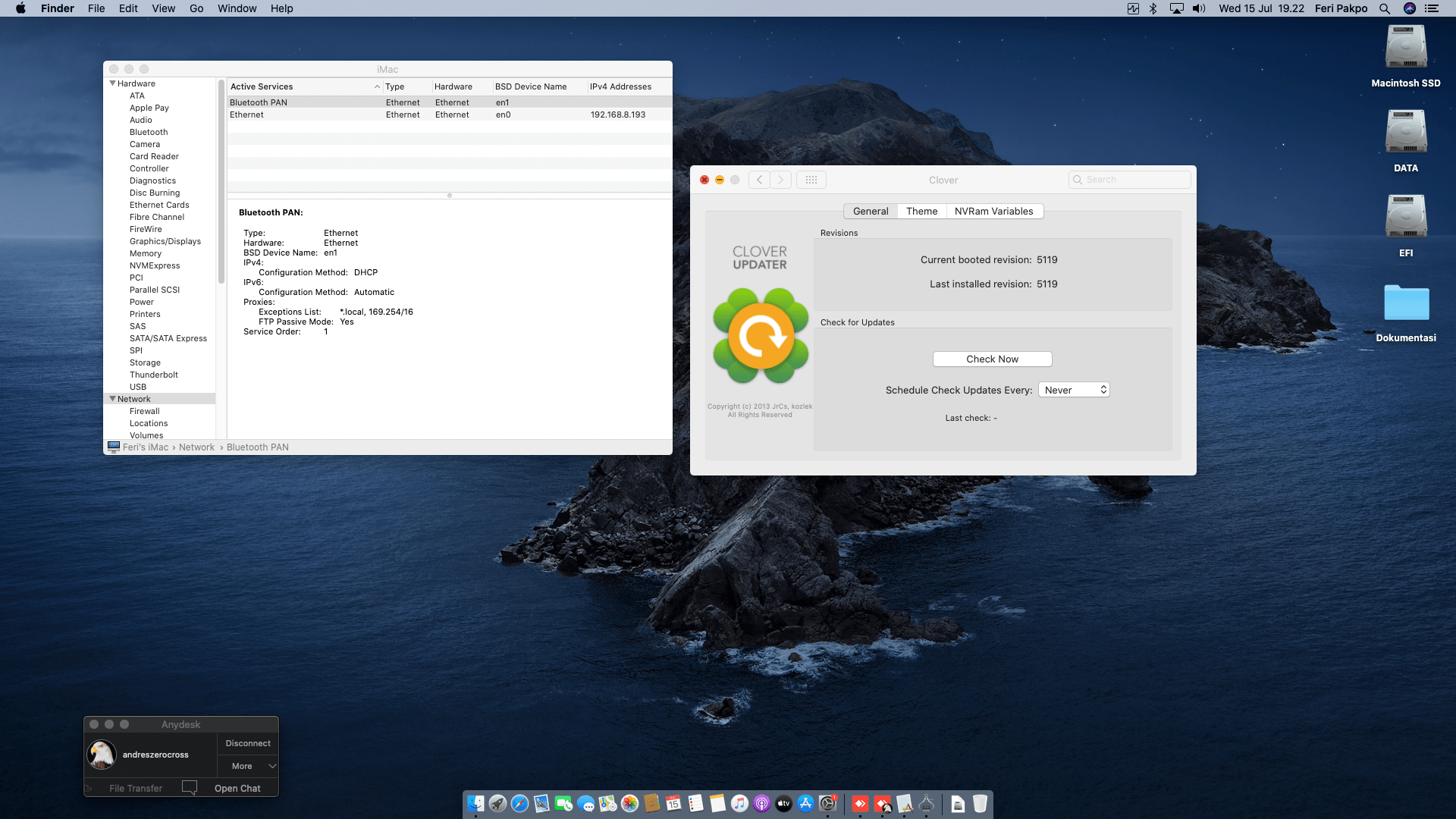Open the Finder File menu
The image size is (1456, 819).
pyautogui.click(x=96, y=8)
